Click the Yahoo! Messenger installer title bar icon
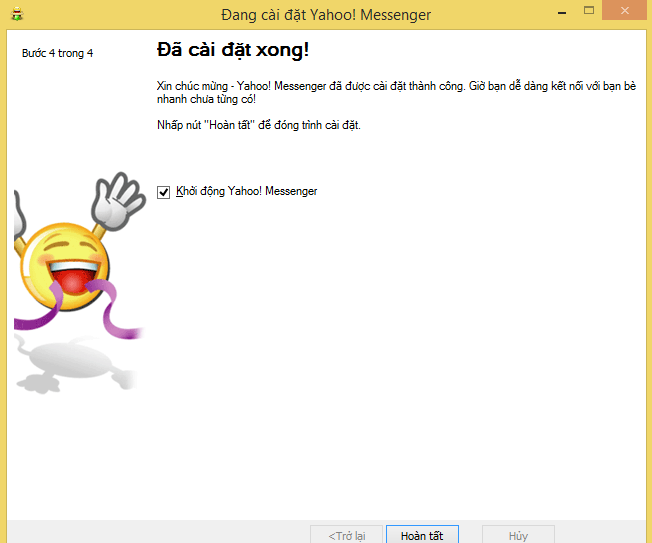The width and height of the screenshot is (652, 543). click(x=17, y=14)
